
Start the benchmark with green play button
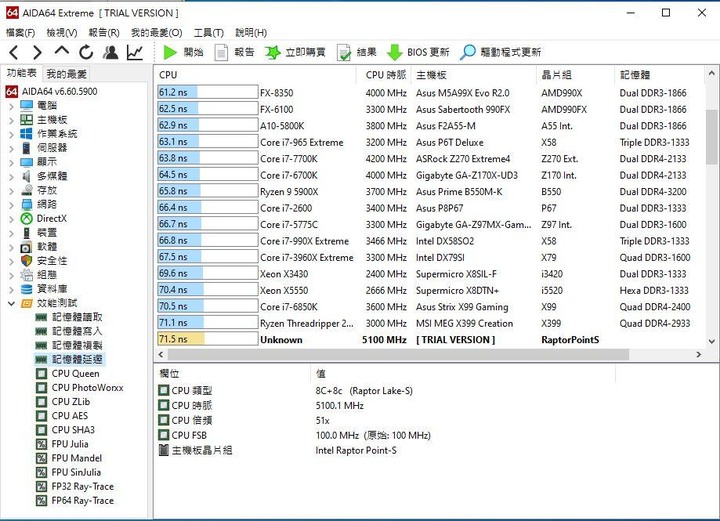[x=170, y=52]
